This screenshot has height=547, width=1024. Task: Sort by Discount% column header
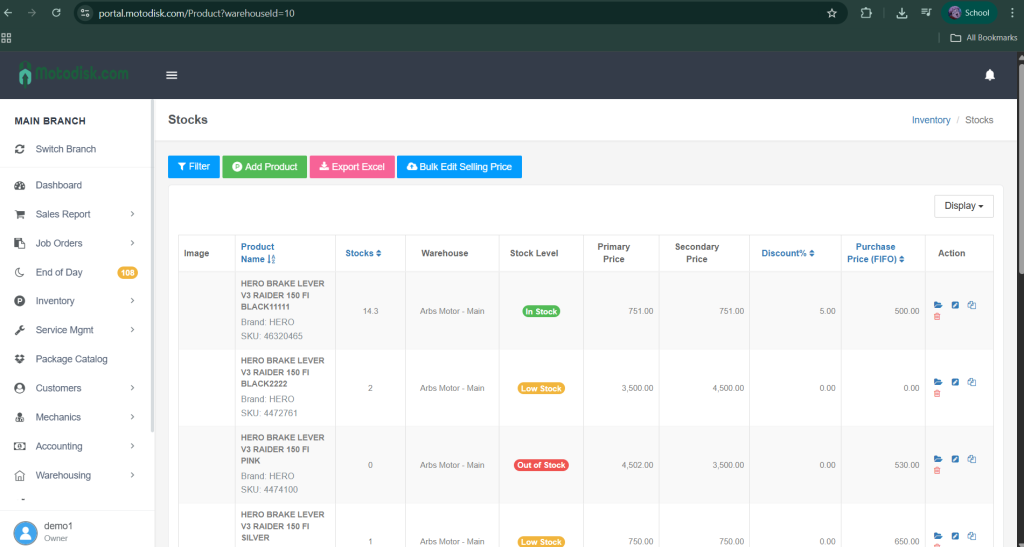tap(787, 253)
